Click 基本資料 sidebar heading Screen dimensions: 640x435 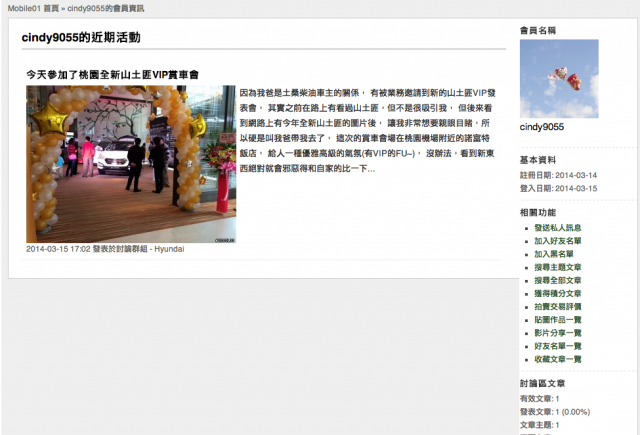coord(538,160)
